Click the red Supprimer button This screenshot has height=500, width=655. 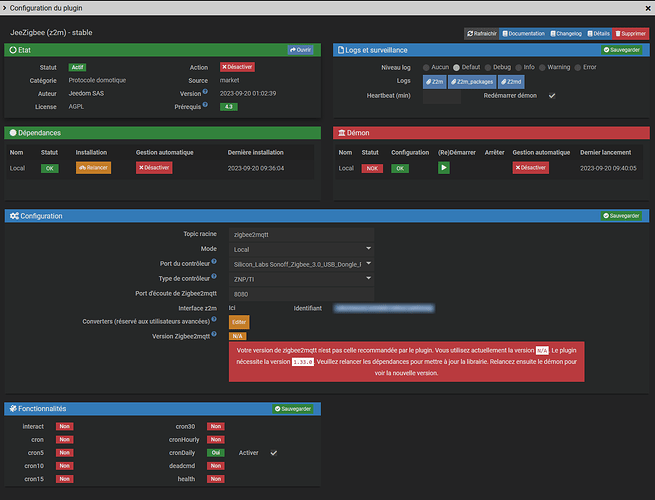click(x=630, y=34)
